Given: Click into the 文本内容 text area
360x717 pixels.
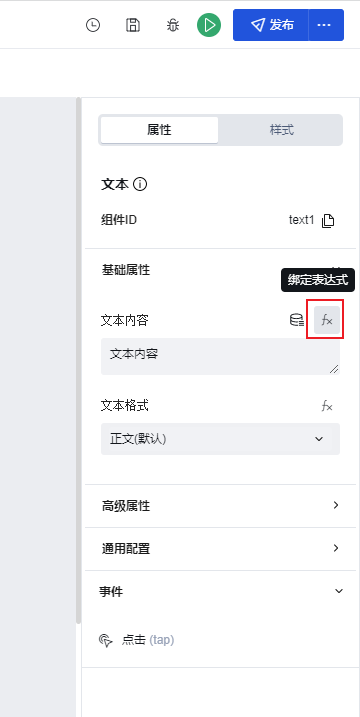Looking at the screenshot, I should tap(220, 357).
